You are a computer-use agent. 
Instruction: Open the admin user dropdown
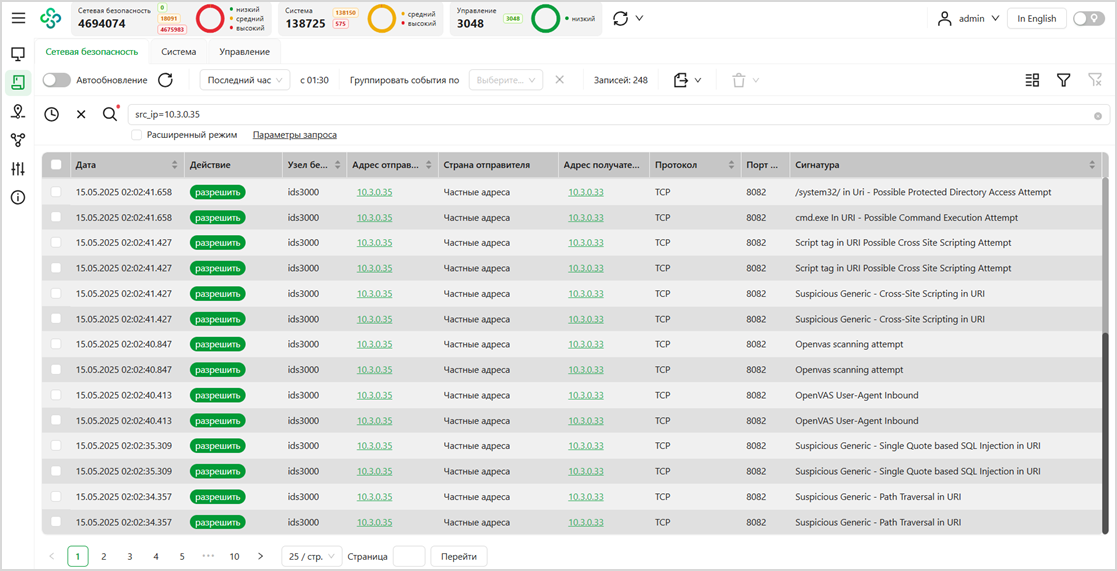pos(968,18)
